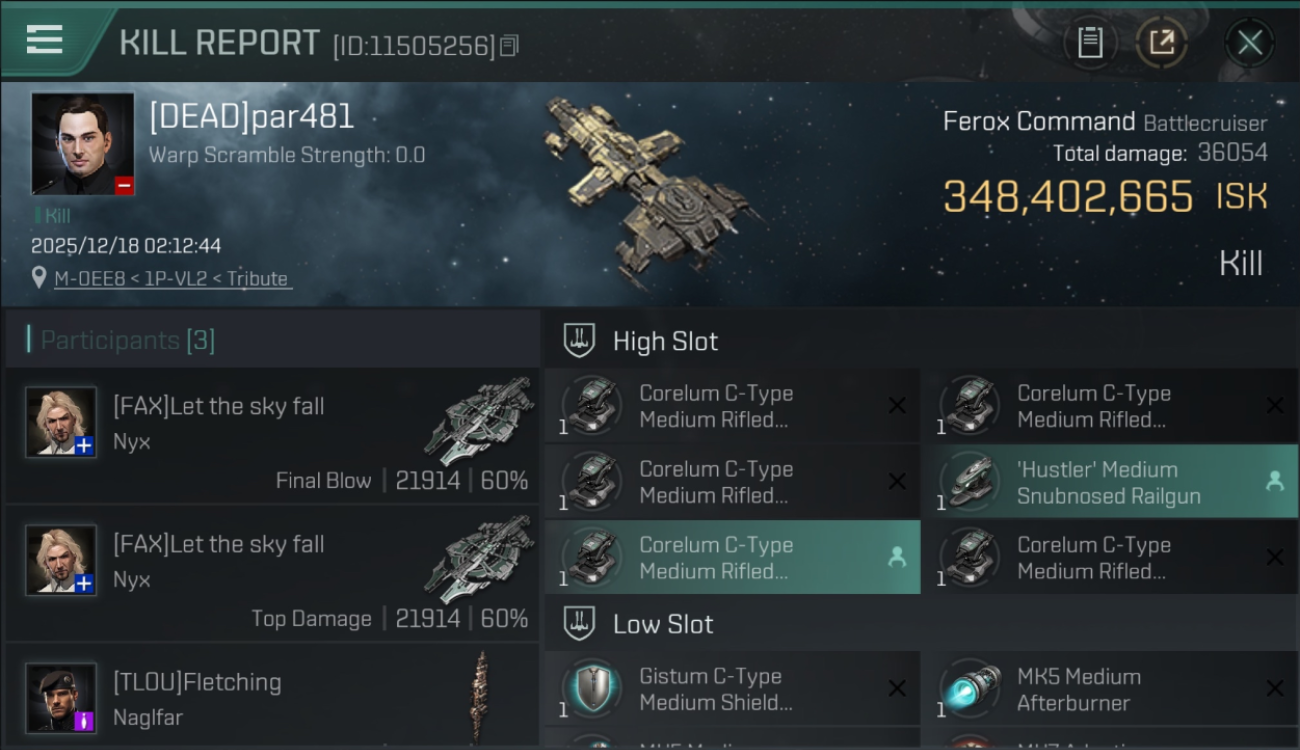Open the hamburger menu
The width and height of the screenshot is (1300, 750).
coord(45,40)
